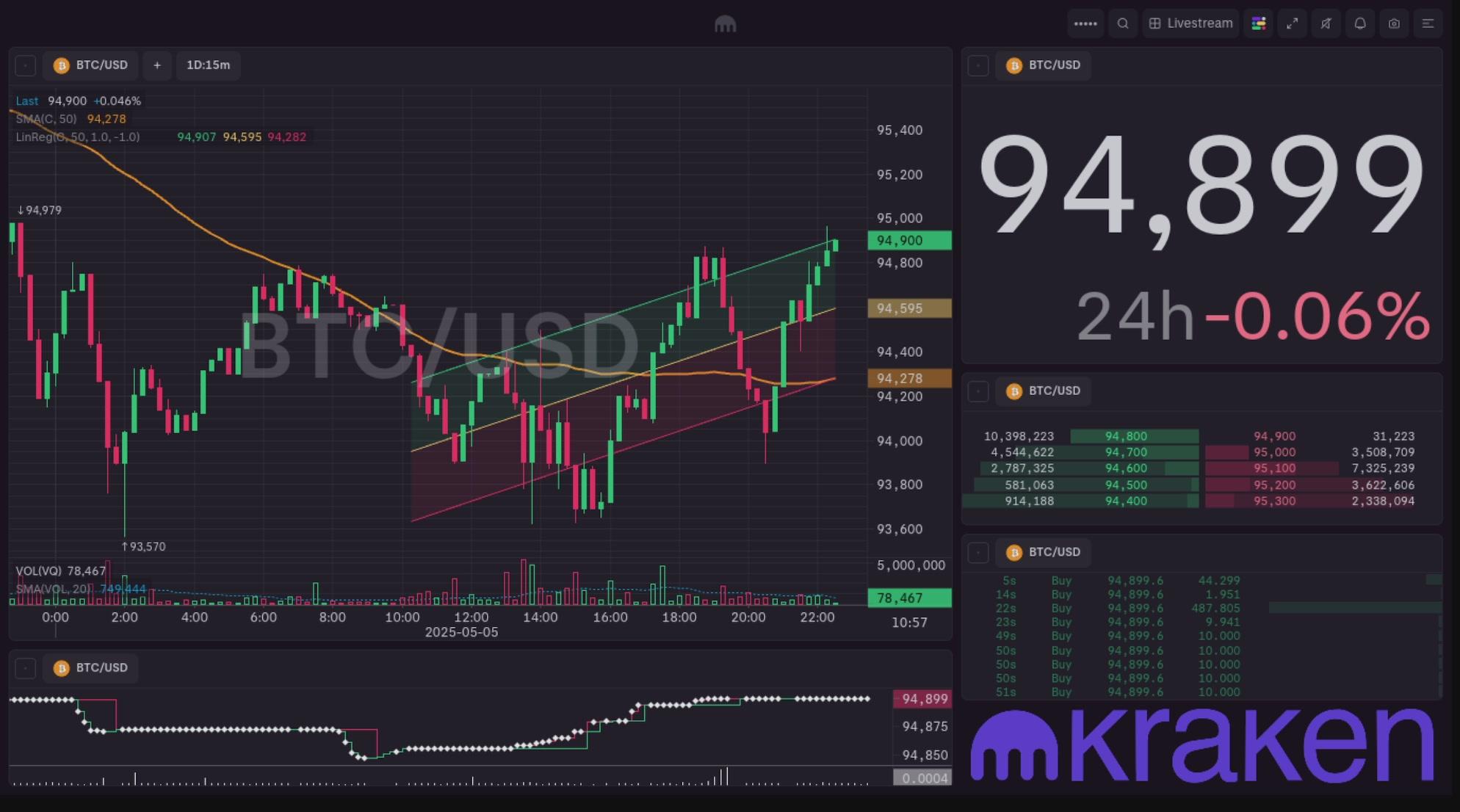Select the 94,700 bid price in order book

coord(1126,452)
